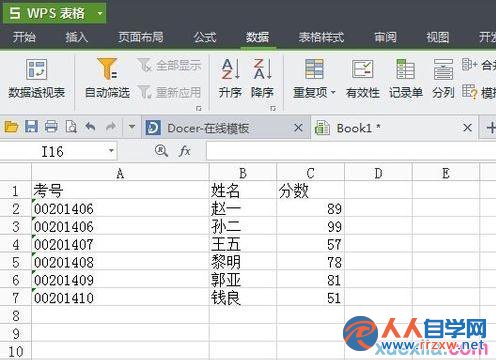Viewport: 496px width, 360px height.
Task: Switch to the 插入 ribbon tab
Action: 76,37
